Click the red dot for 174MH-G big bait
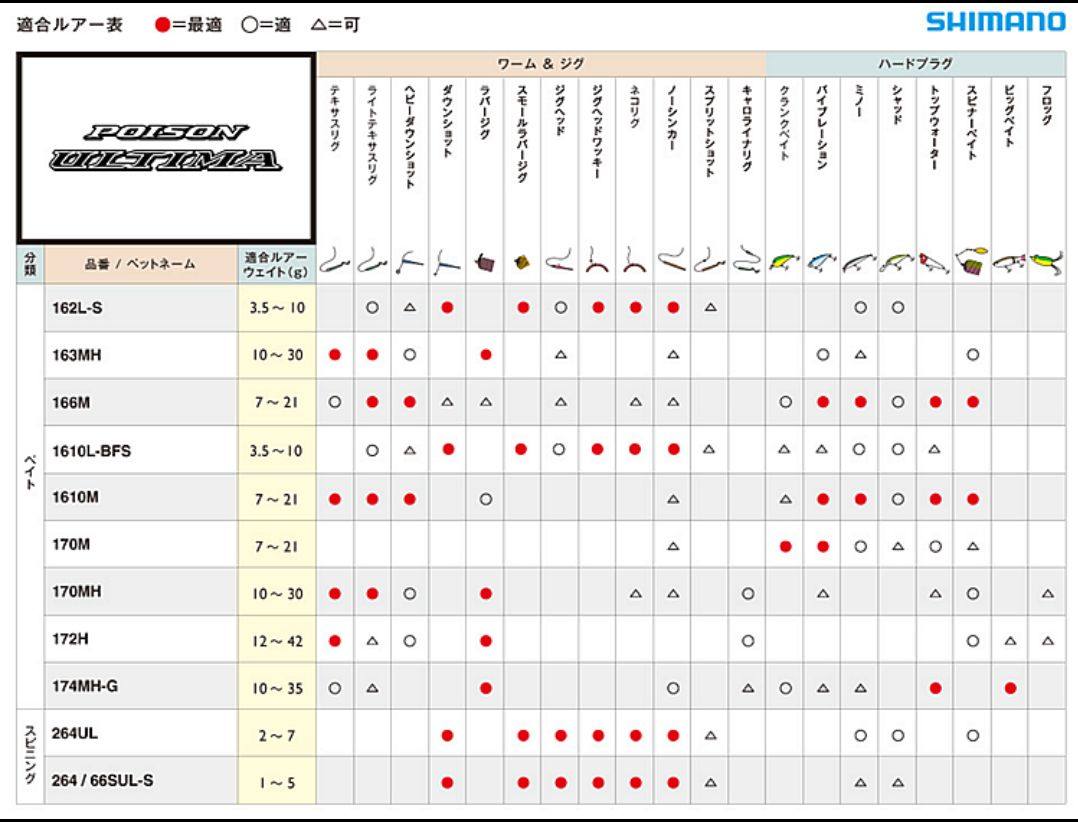The height and width of the screenshot is (822, 1078). (1009, 688)
